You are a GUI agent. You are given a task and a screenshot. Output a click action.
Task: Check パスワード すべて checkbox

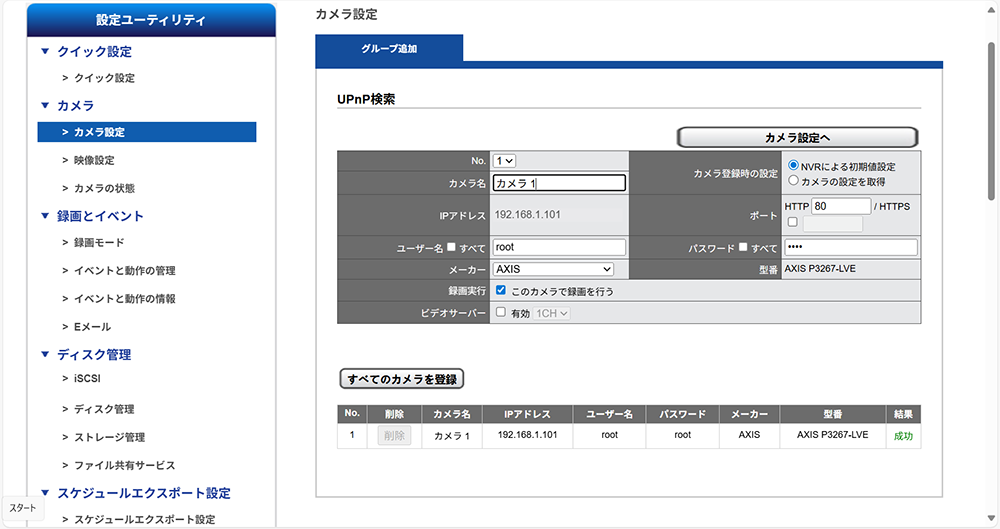(x=743, y=247)
